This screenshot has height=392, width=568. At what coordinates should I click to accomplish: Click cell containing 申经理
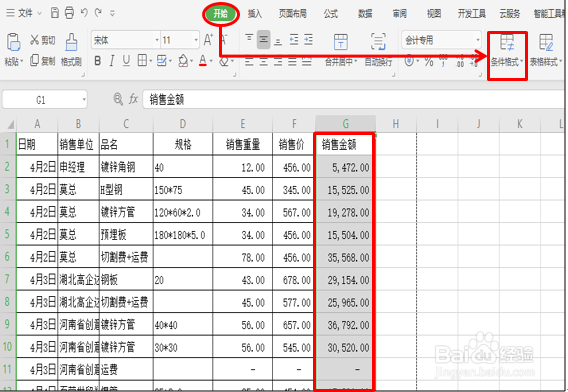(79, 167)
